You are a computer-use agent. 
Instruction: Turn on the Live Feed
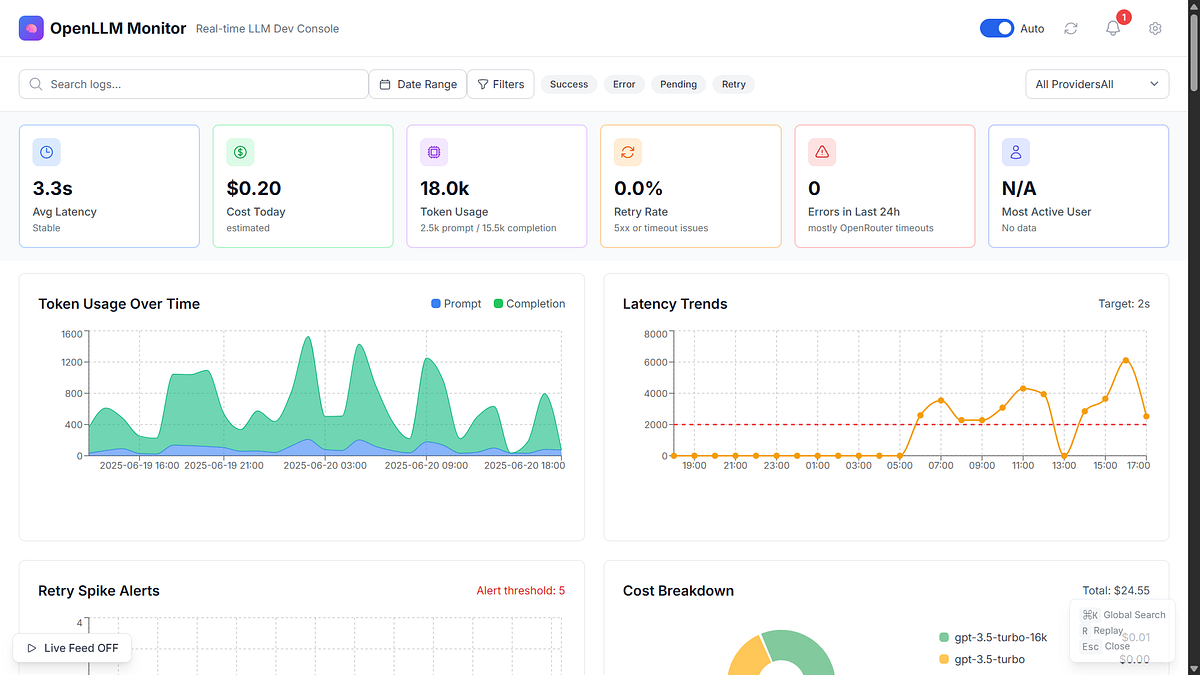pyautogui.click(x=72, y=648)
